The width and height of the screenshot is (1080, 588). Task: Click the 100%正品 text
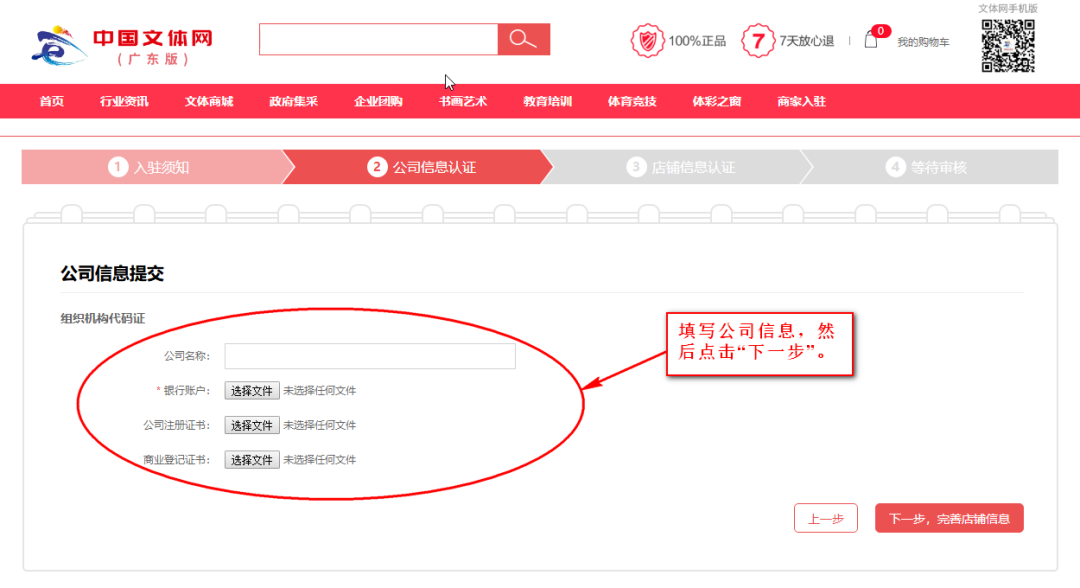click(x=697, y=41)
